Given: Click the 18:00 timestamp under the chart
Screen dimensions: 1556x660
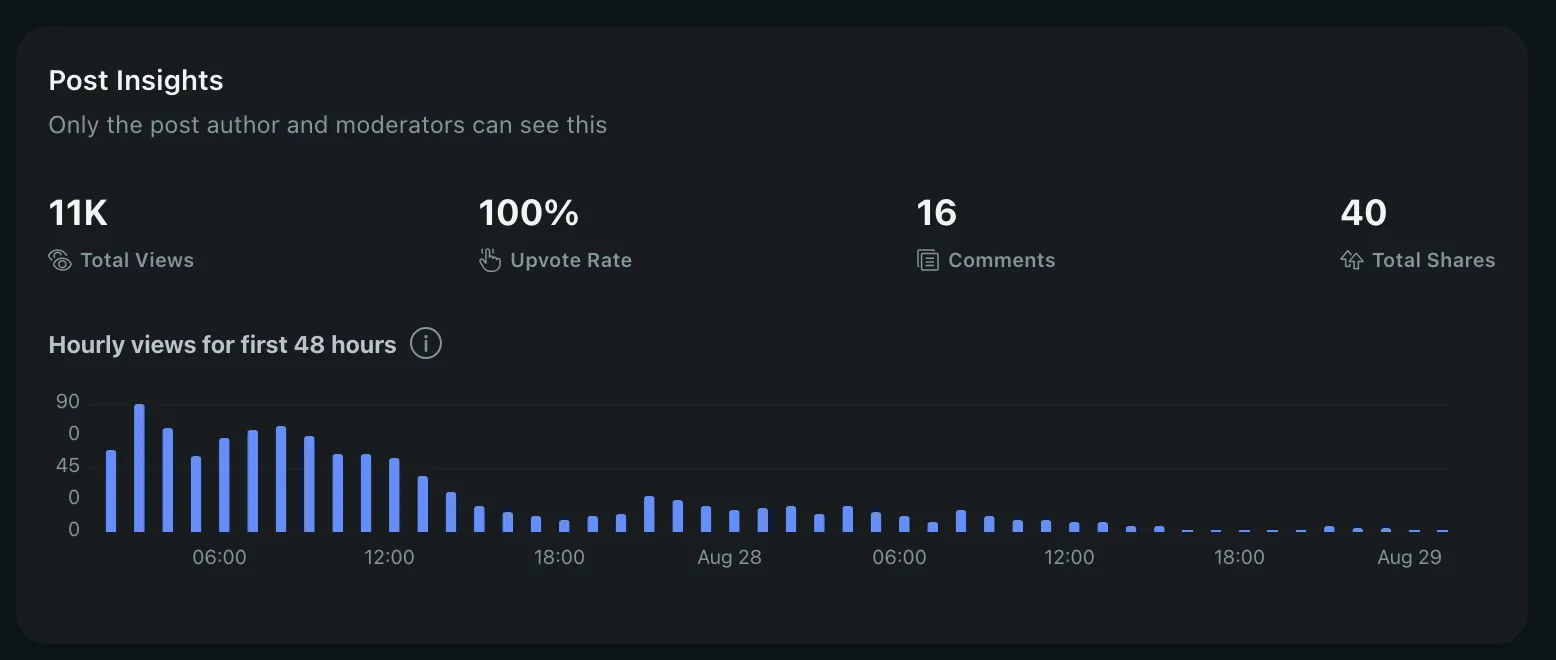Looking at the screenshot, I should click(x=559, y=557).
